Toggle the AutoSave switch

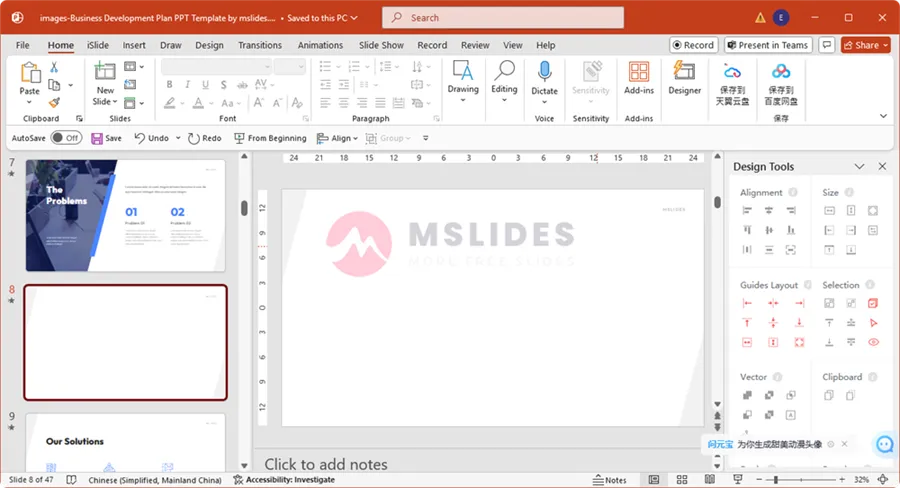pos(66,138)
